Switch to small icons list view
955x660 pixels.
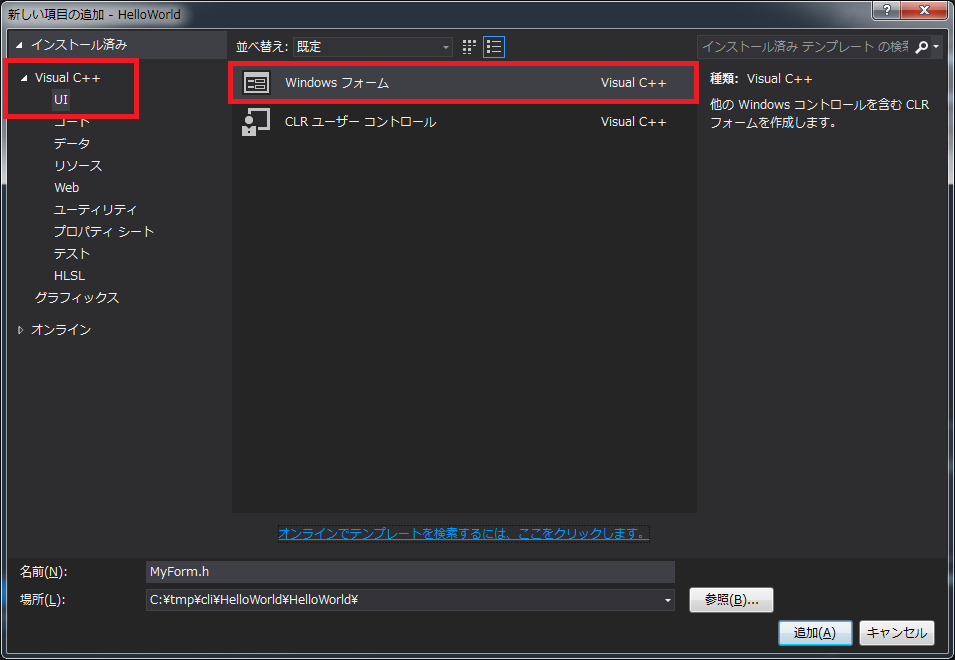click(x=494, y=47)
